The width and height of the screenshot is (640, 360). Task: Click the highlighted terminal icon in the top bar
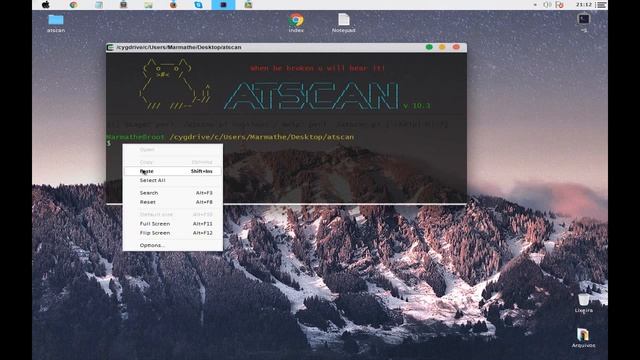(223, 5)
